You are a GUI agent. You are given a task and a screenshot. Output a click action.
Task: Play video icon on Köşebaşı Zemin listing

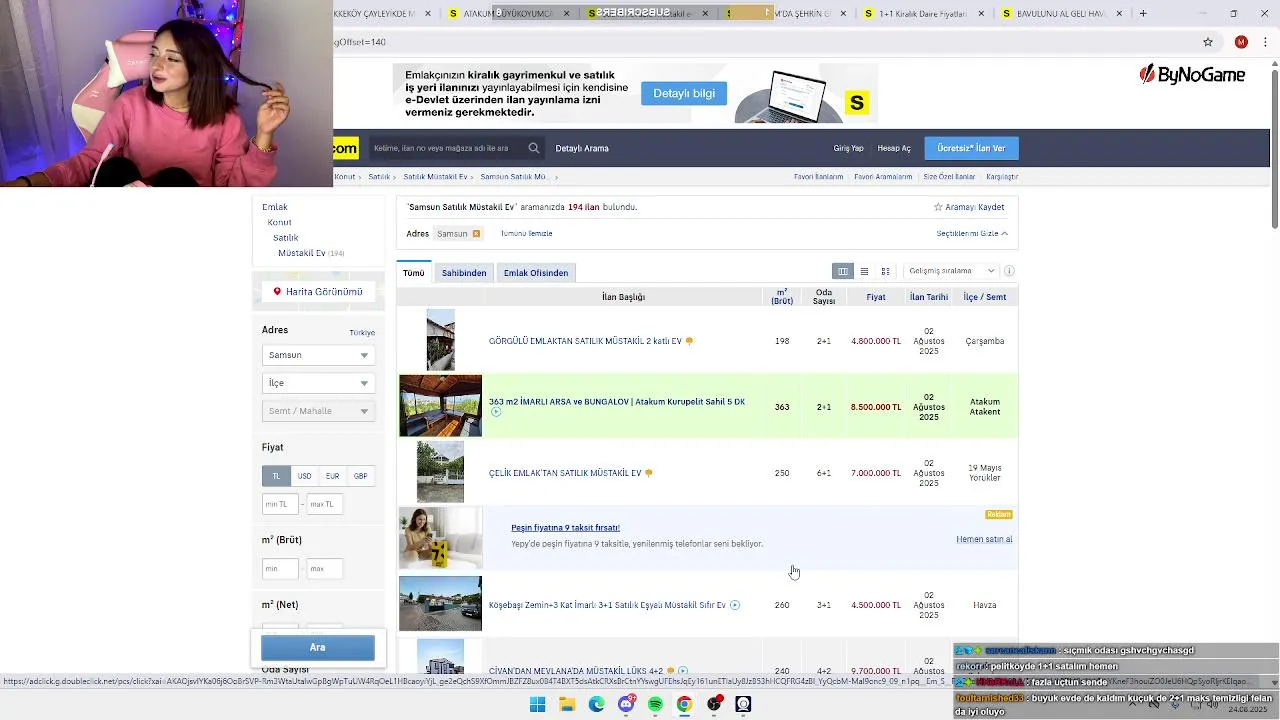(735, 605)
